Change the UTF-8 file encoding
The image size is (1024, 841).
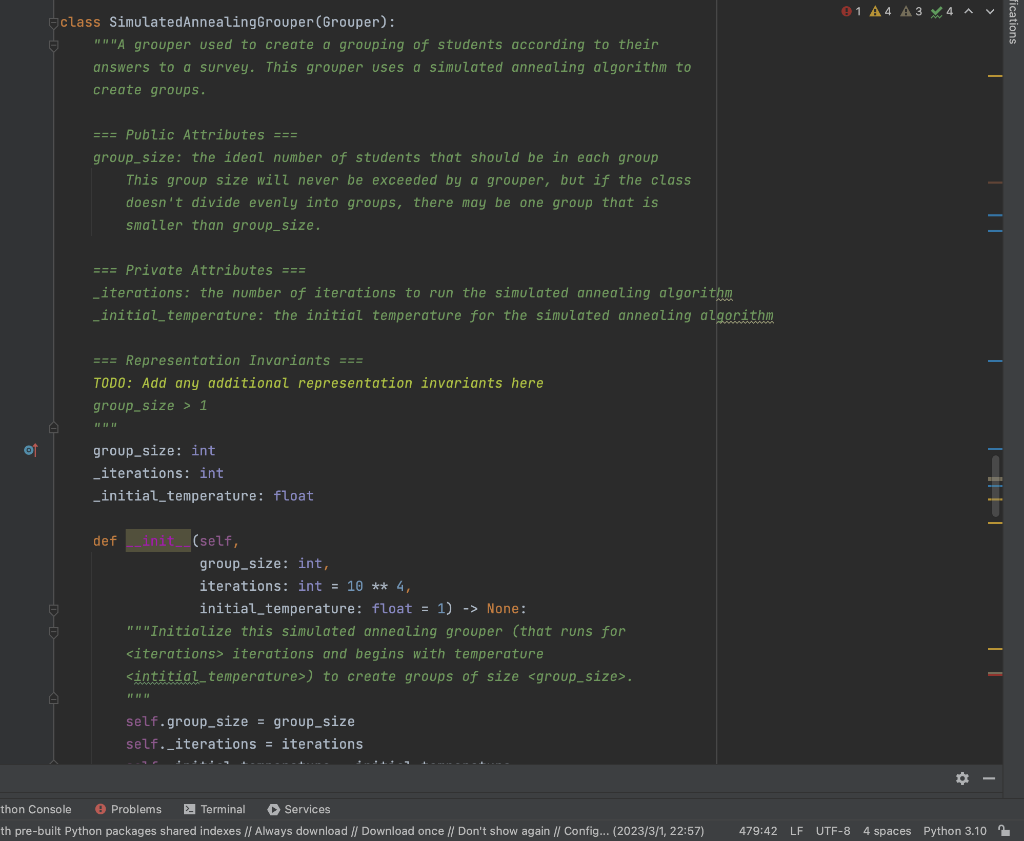pos(833,831)
